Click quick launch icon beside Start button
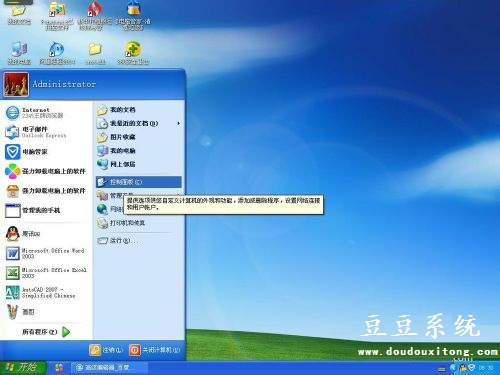The image size is (500, 375). click(59, 368)
